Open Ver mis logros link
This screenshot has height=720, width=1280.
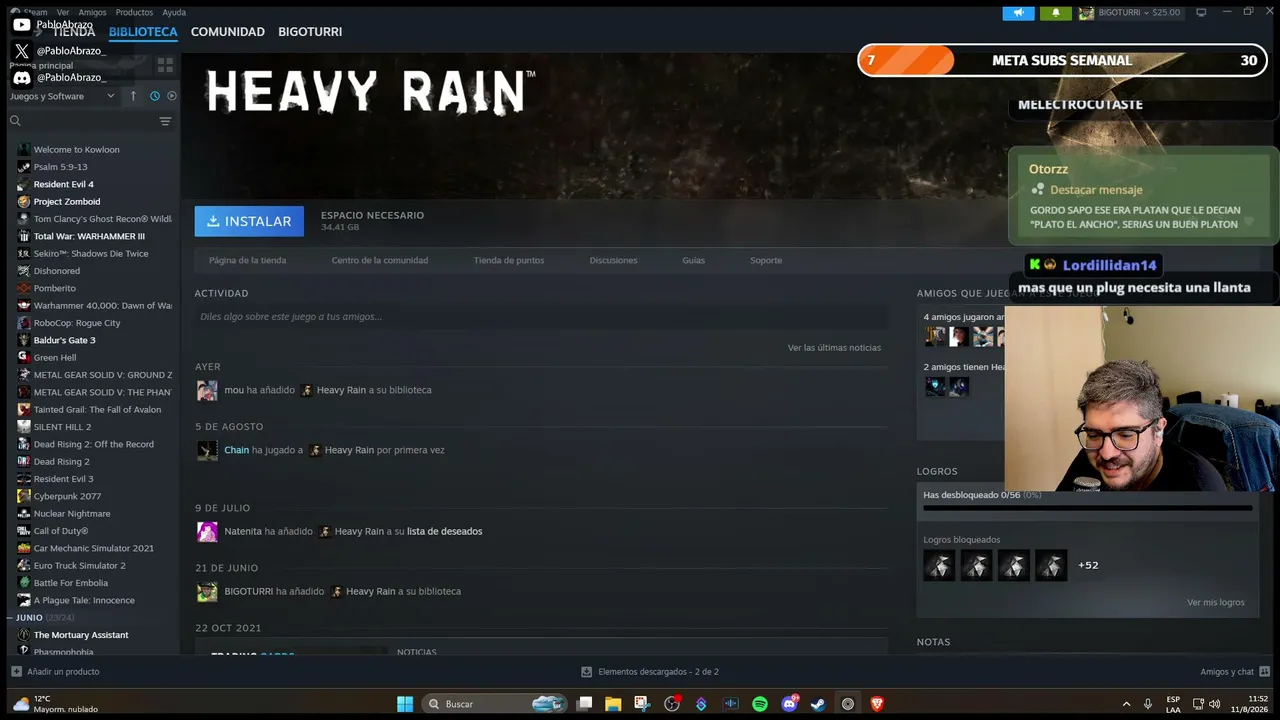click(1216, 603)
